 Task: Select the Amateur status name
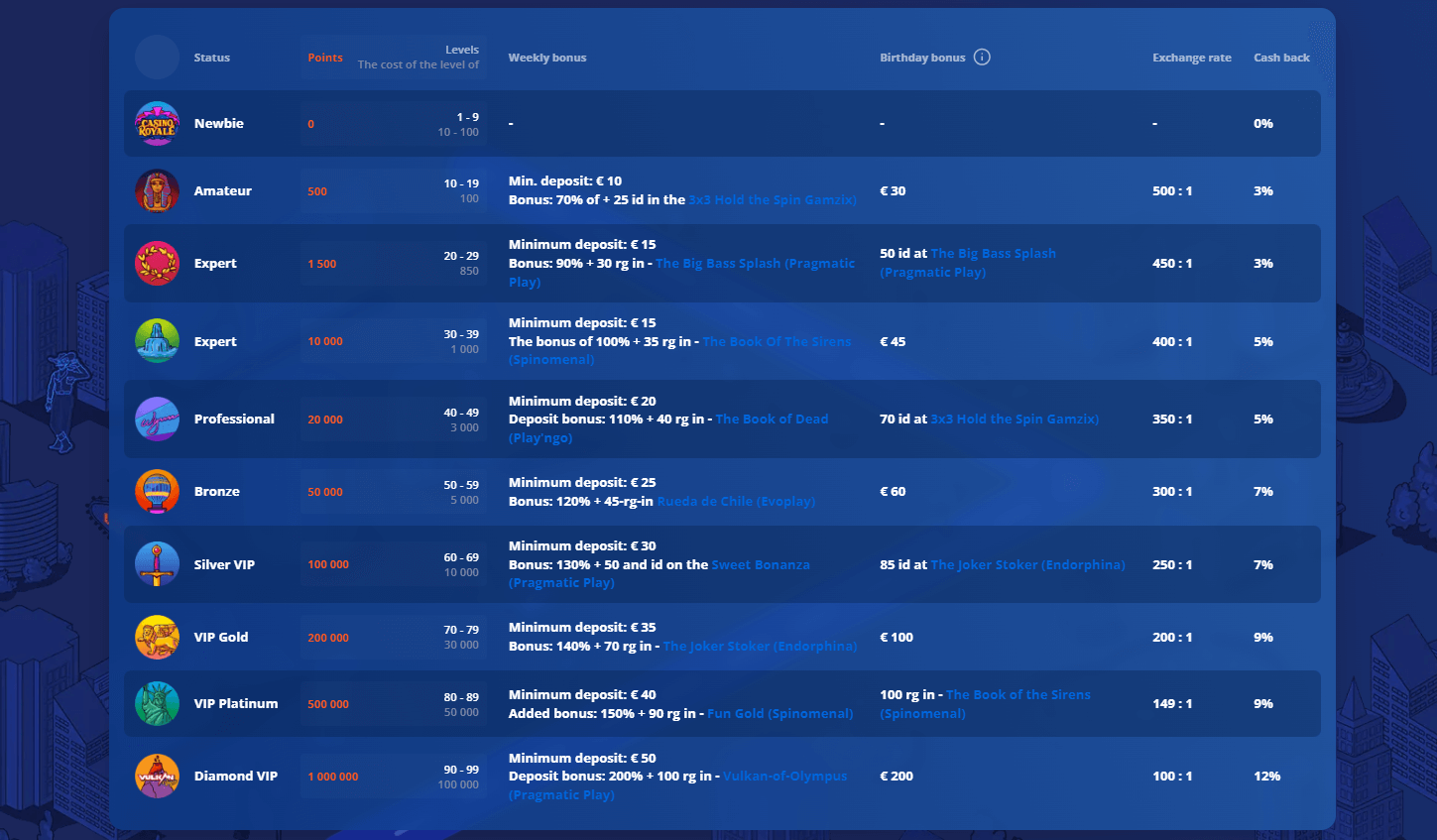(x=223, y=190)
